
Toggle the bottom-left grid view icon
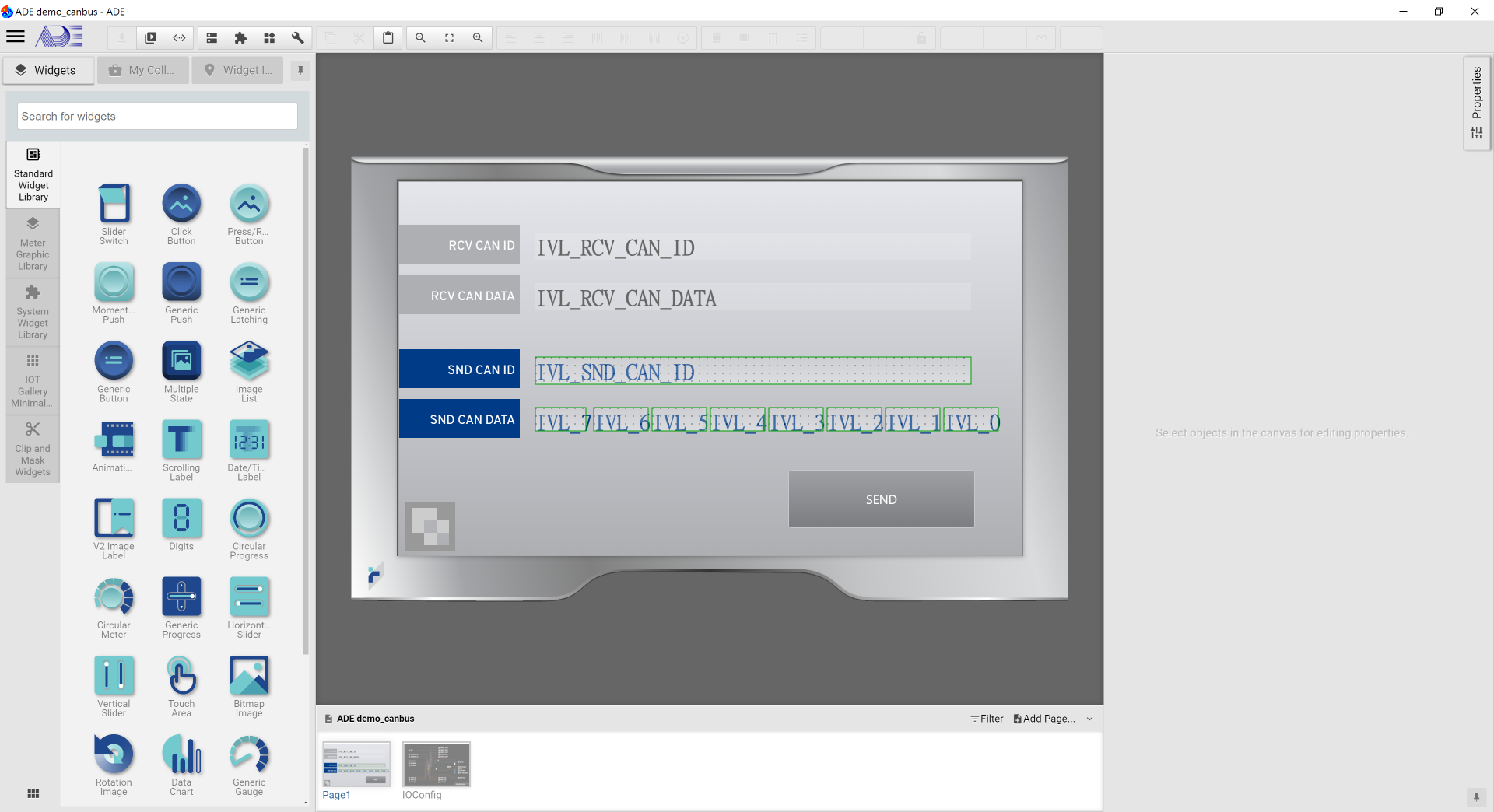coord(33,793)
